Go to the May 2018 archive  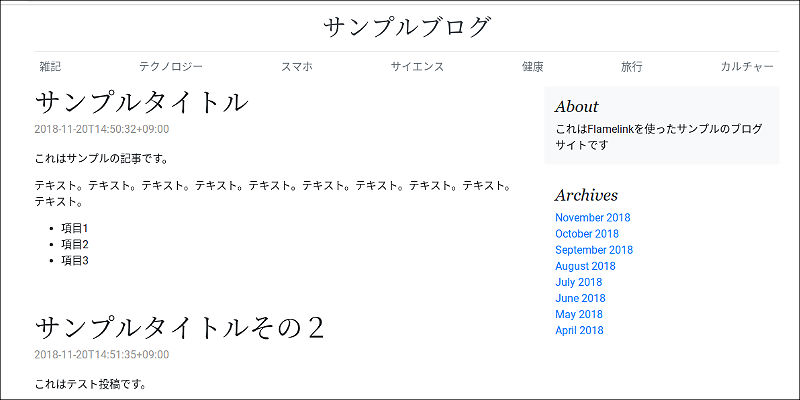pyautogui.click(x=579, y=314)
